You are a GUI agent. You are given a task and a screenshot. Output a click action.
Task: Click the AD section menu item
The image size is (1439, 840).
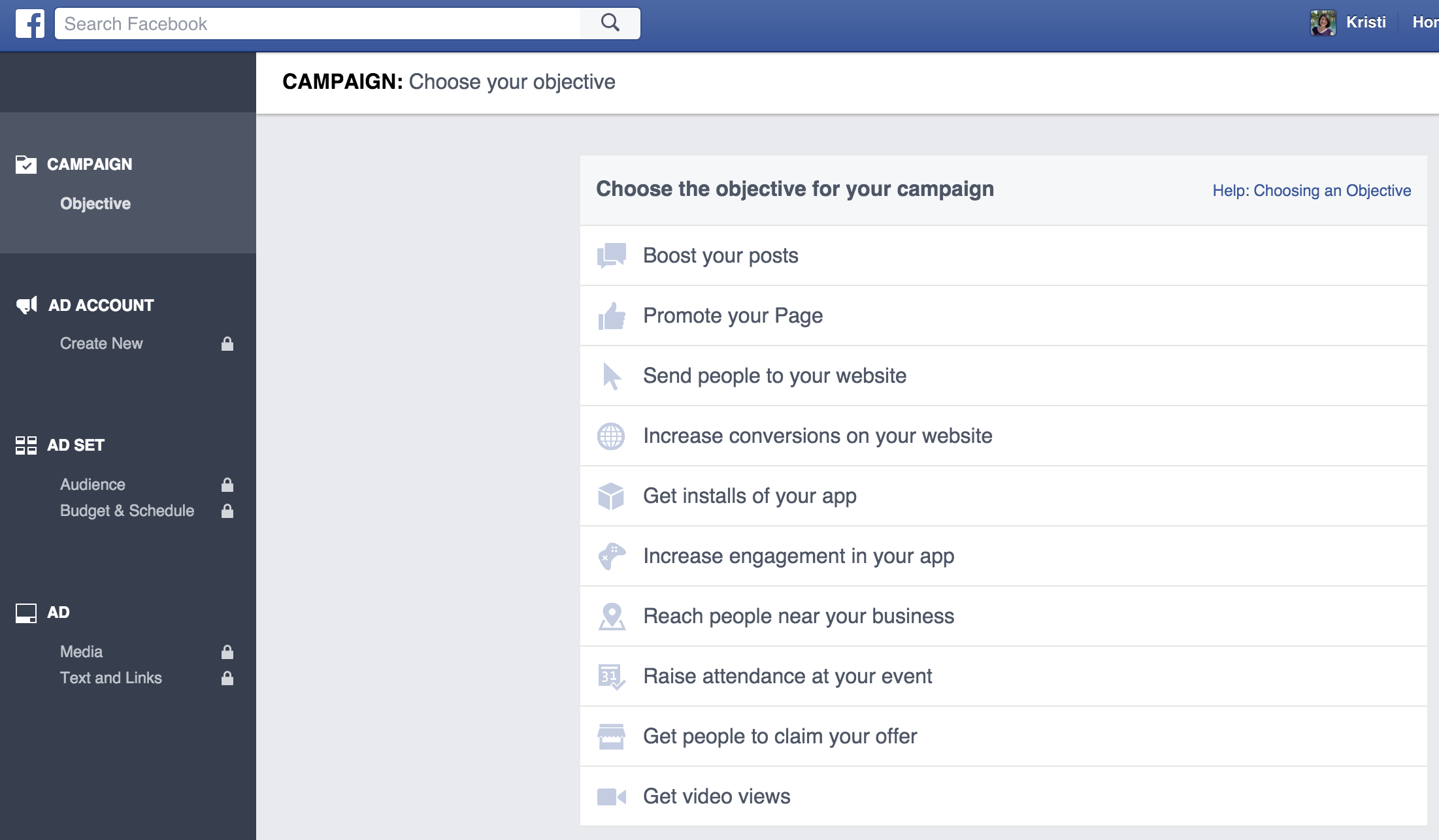[58, 611]
